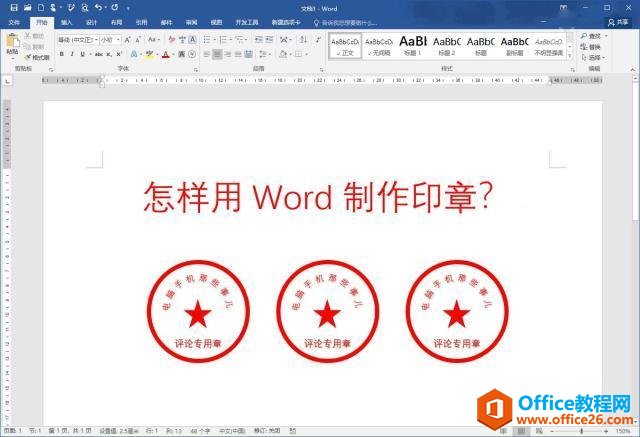The width and height of the screenshot is (640, 437).
Task: Toggle Superscript formatting
Action: [x=119, y=54]
